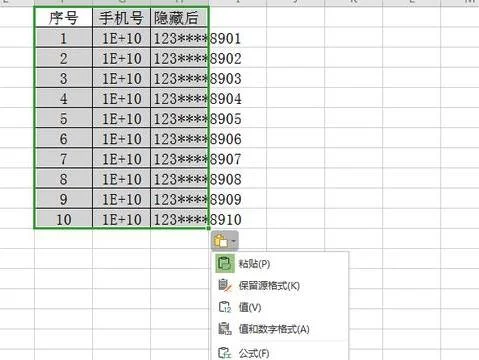Select the 序号 cell with value 2
479x360 pixels.
click(63, 58)
